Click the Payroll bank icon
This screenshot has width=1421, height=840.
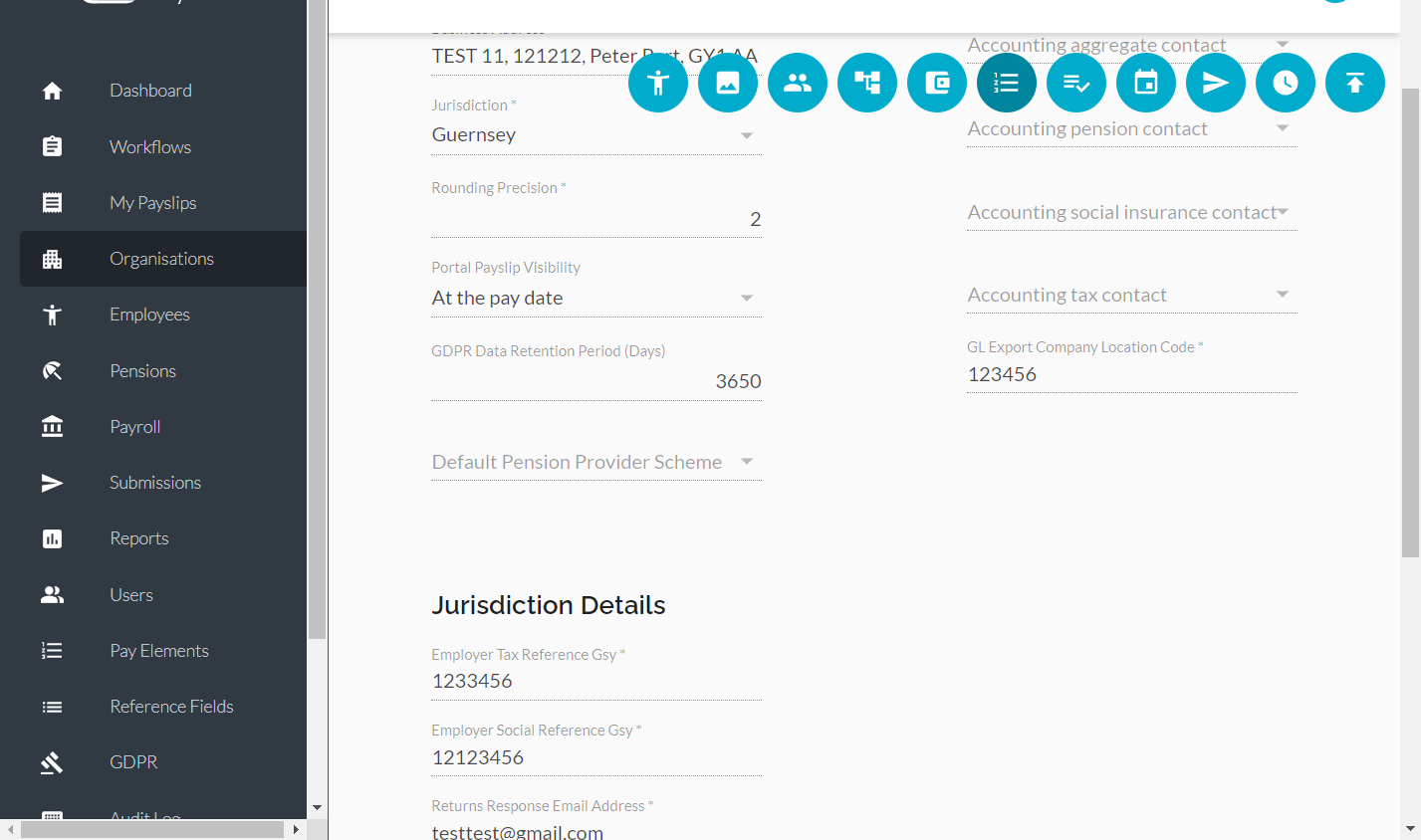click(53, 426)
